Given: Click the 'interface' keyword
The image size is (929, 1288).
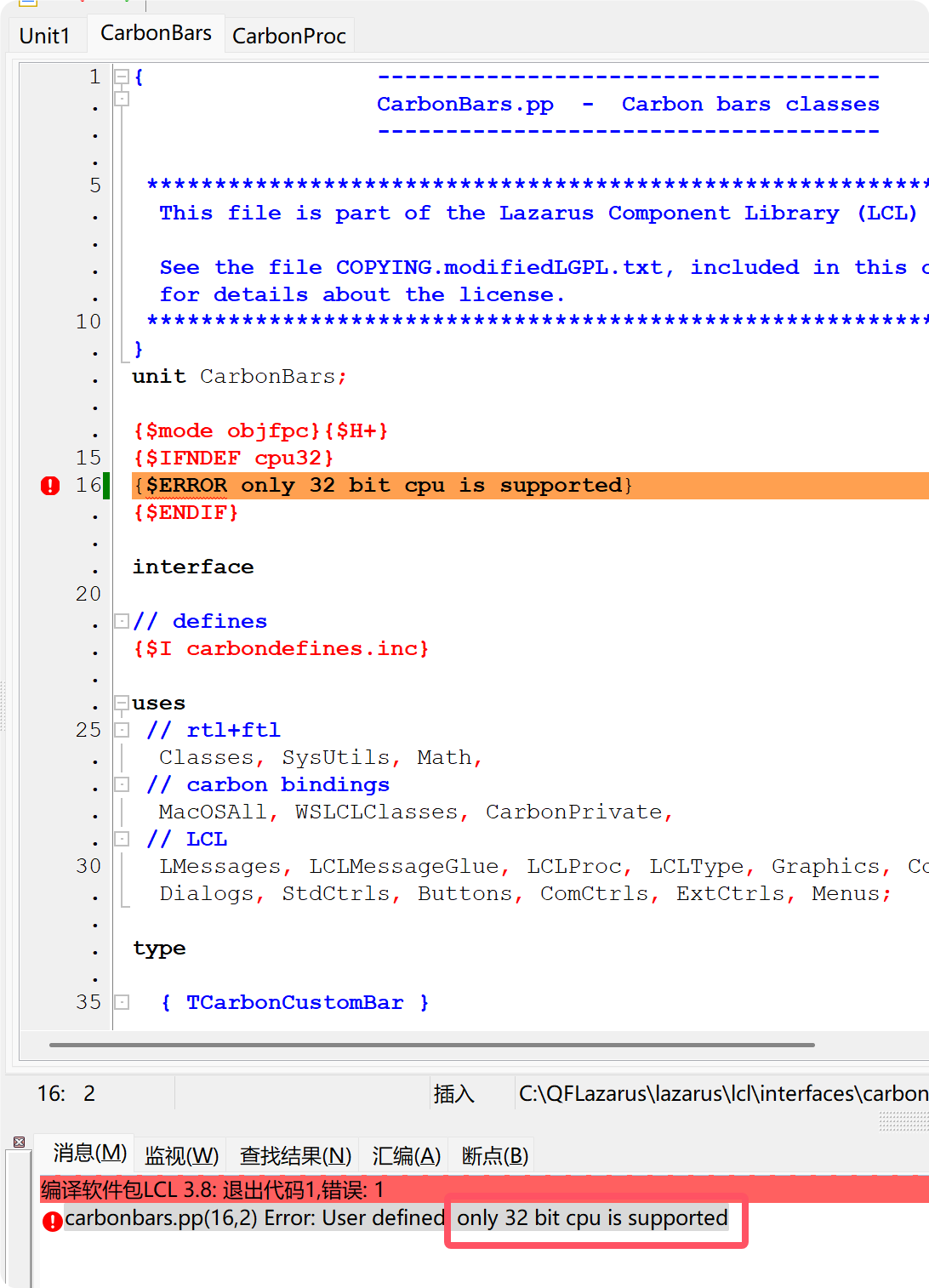Looking at the screenshot, I should [193, 567].
